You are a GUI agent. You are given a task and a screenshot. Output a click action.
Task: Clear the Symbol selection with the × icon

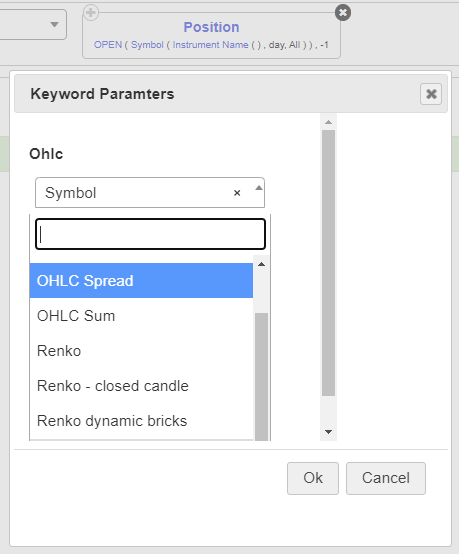[237, 193]
